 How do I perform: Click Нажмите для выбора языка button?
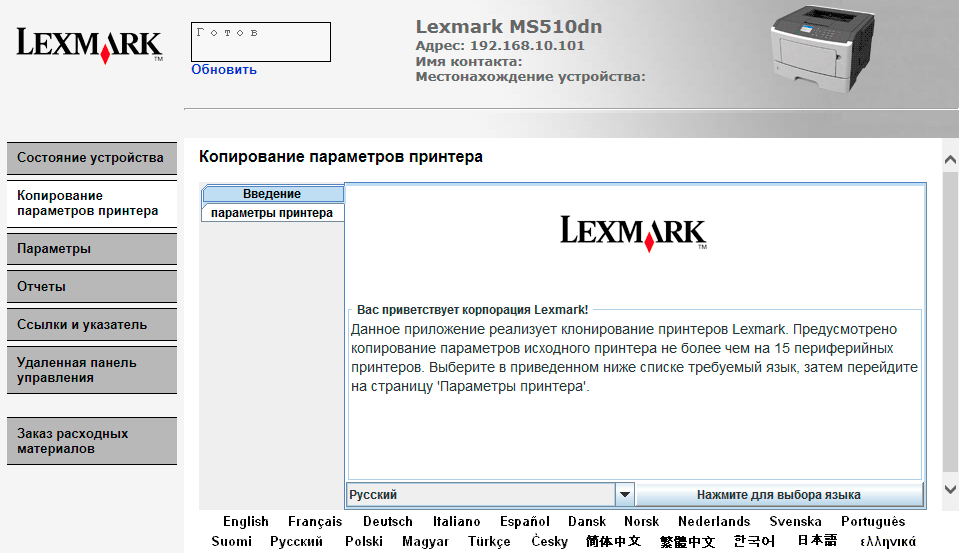(779, 494)
